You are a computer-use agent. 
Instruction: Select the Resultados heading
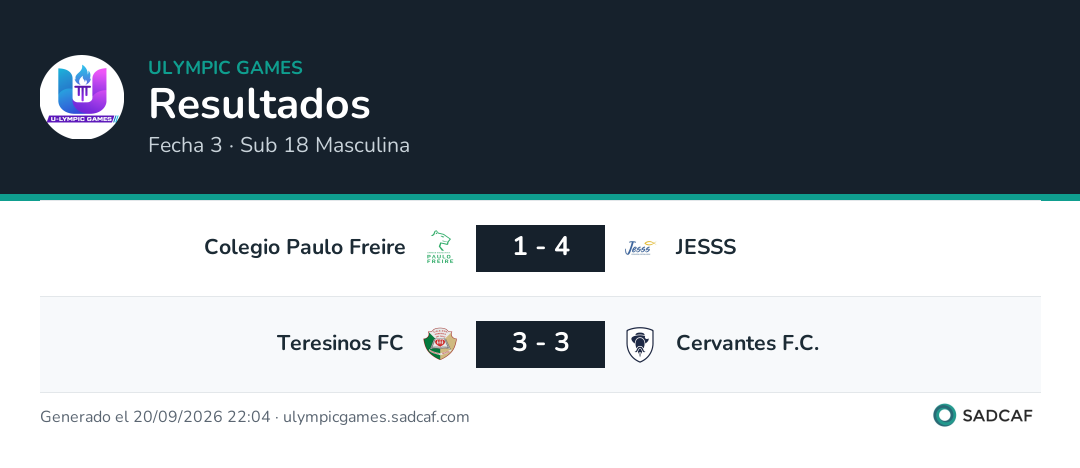pyautogui.click(x=260, y=104)
